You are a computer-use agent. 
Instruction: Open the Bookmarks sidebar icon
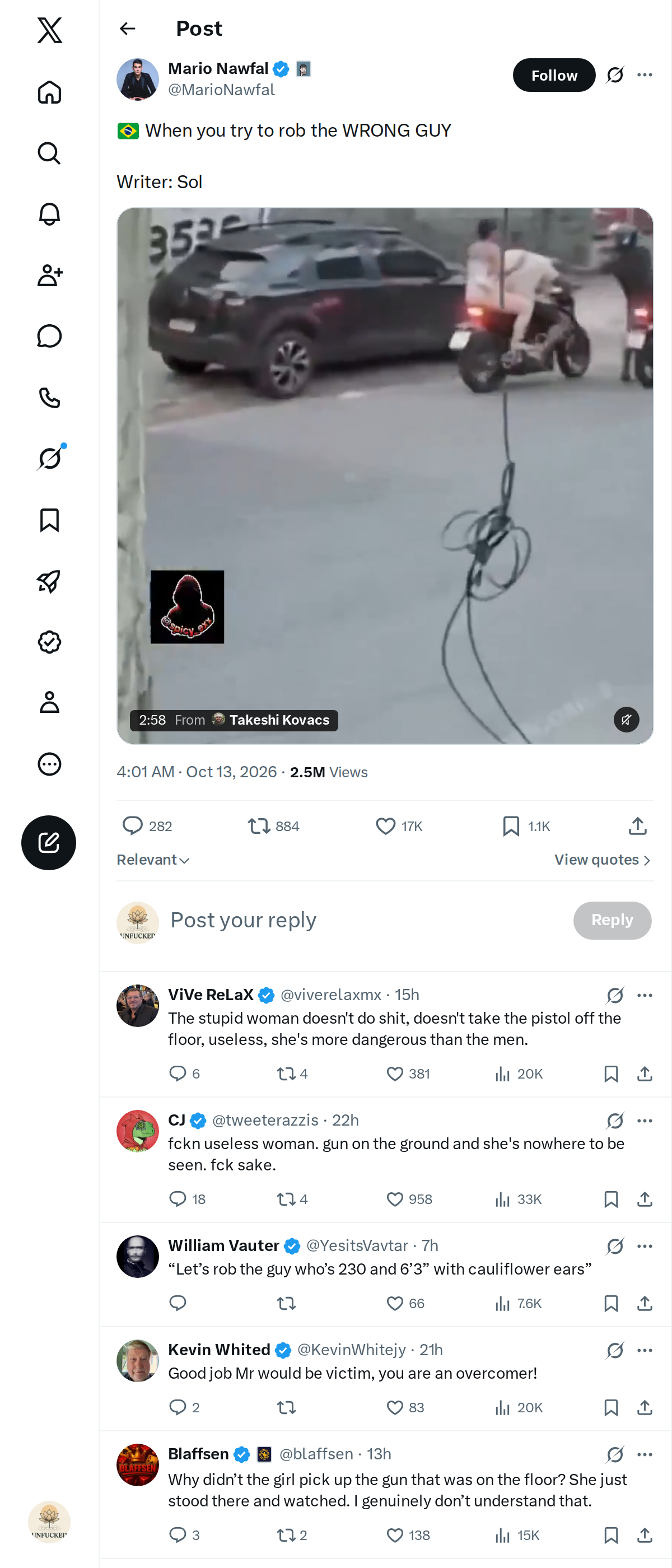point(49,520)
